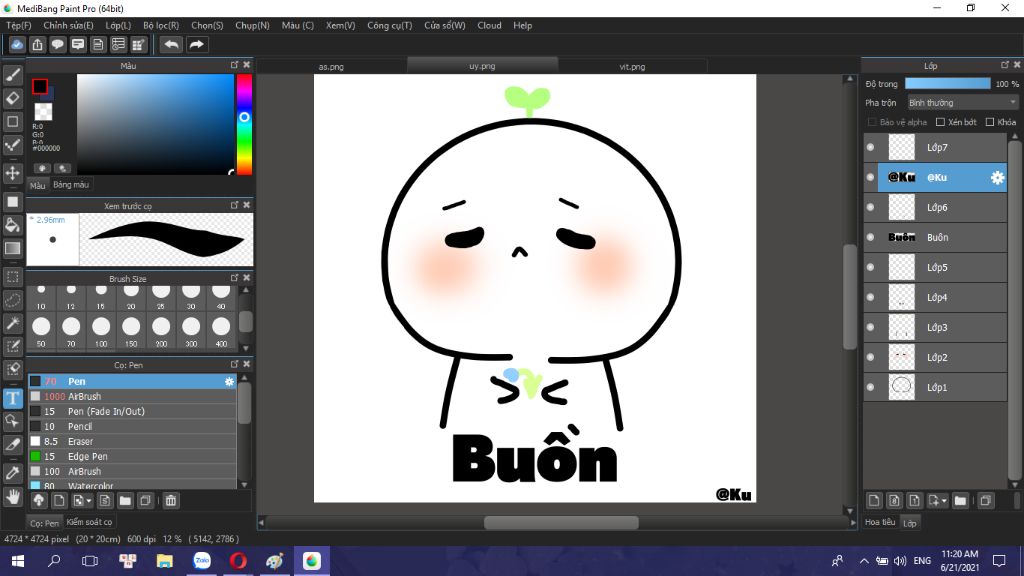The width and height of the screenshot is (1024, 576).
Task: Open the Bộ lọc(R) menu
Action: pyautogui.click(x=161, y=25)
